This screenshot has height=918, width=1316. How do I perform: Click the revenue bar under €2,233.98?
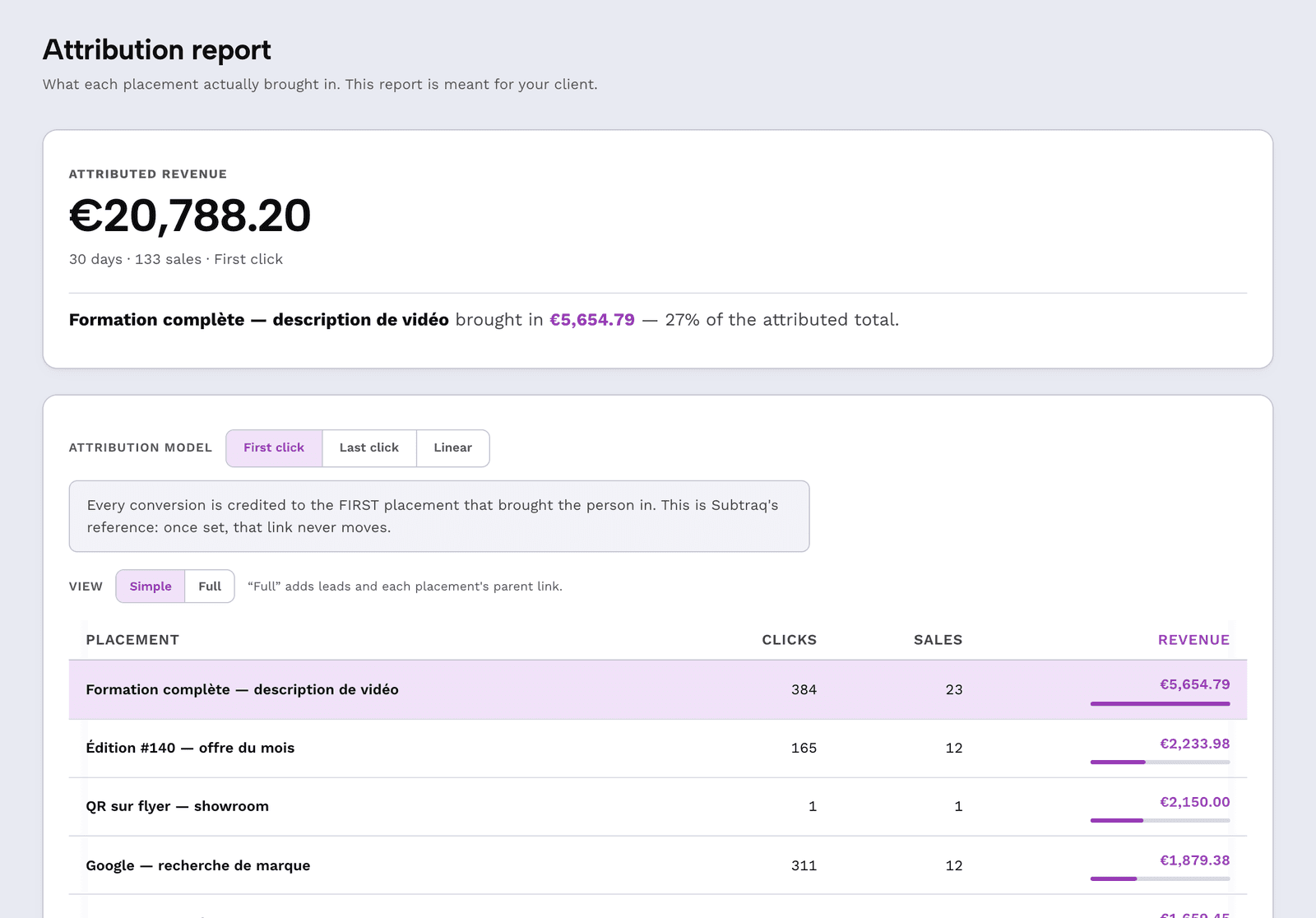click(1161, 763)
